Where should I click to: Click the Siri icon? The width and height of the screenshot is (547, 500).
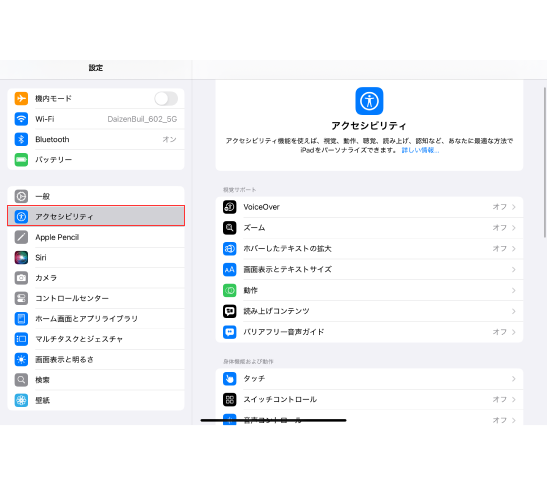pyautogui.click(x=21, y=258)
